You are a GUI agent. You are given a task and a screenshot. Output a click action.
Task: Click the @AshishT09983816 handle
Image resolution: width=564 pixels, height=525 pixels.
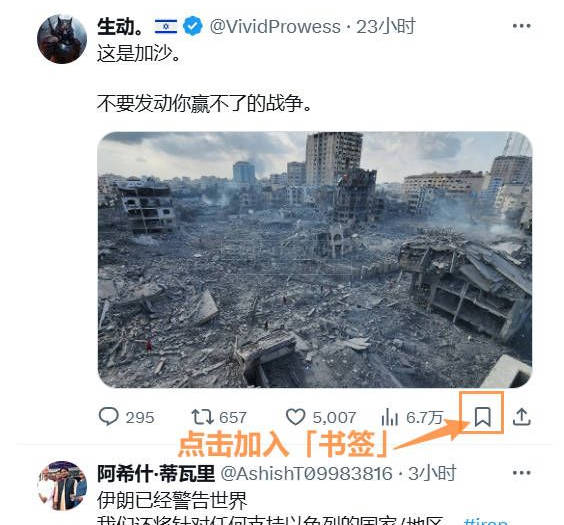point(306,474)
